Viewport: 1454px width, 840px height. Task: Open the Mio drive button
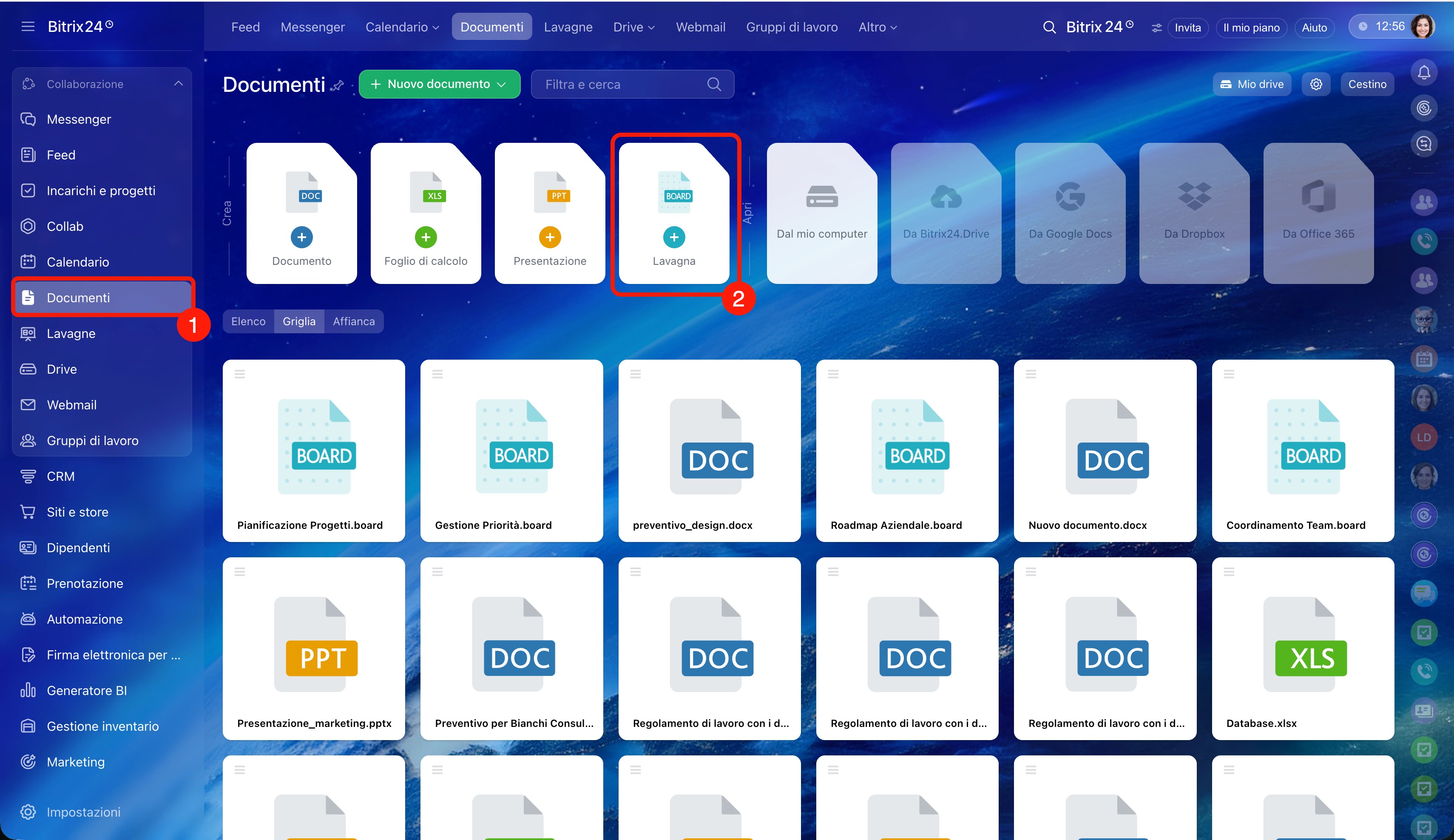click(x=1252, y=84)
